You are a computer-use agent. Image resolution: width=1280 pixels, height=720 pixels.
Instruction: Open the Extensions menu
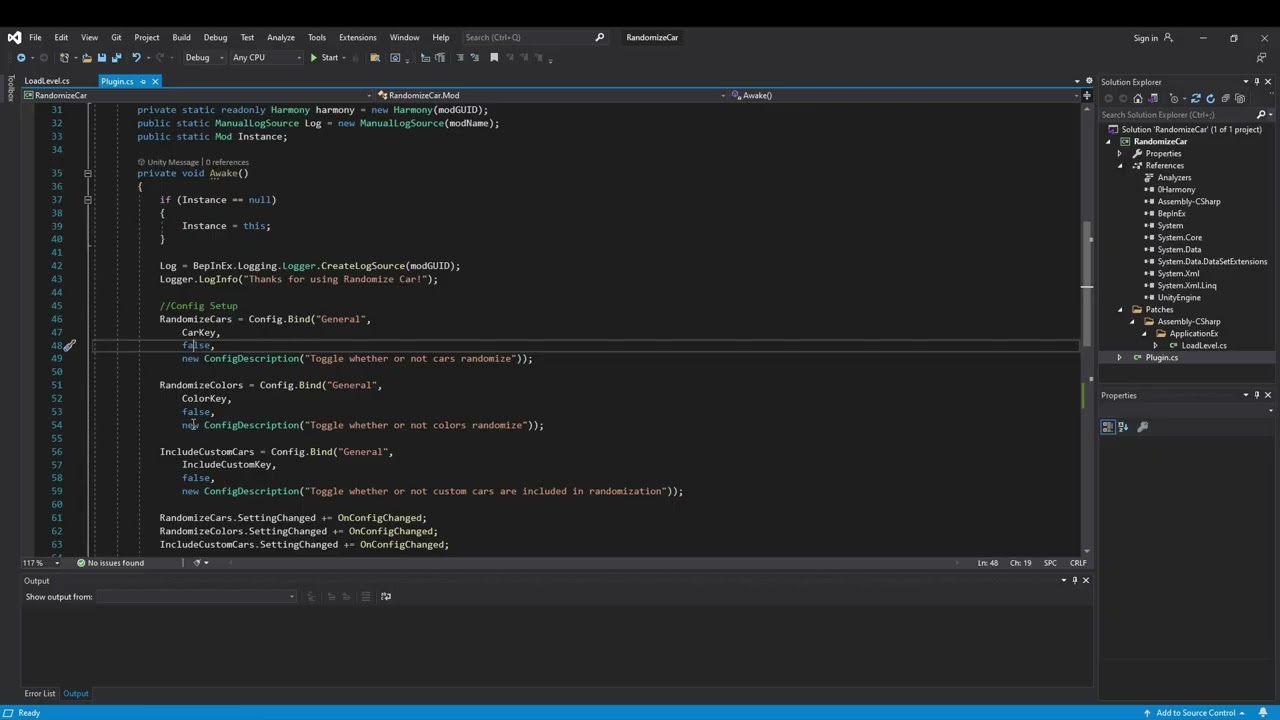(357, 37)
